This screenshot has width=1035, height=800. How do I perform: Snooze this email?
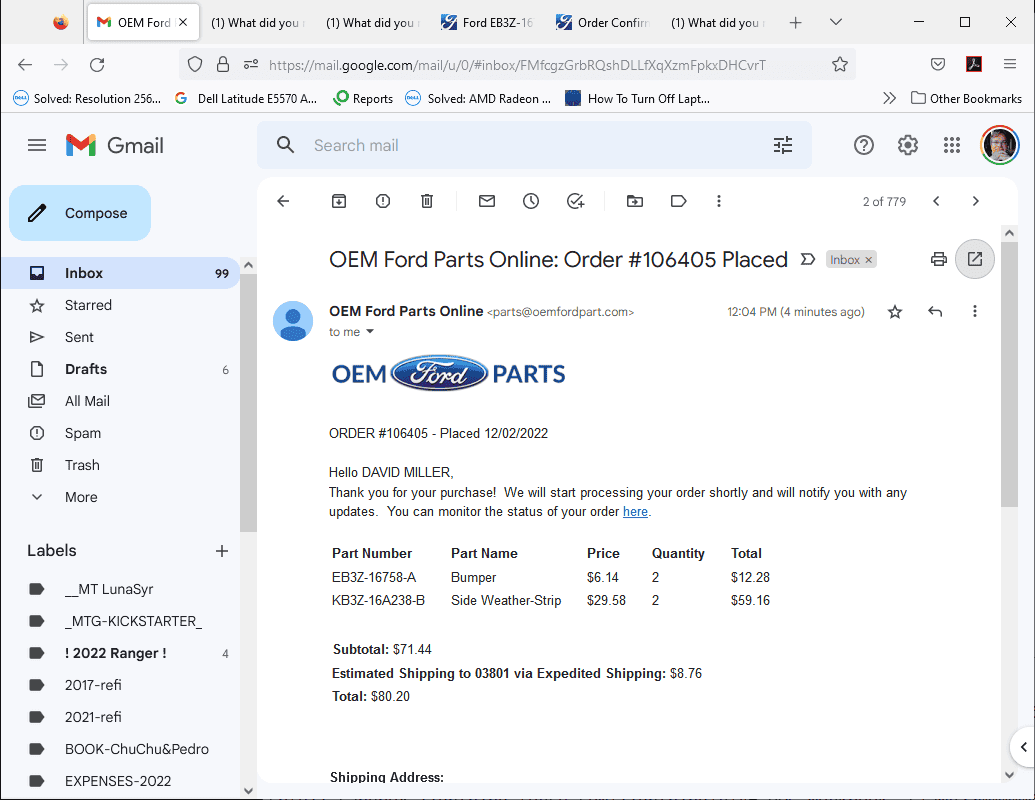point(531,201)
